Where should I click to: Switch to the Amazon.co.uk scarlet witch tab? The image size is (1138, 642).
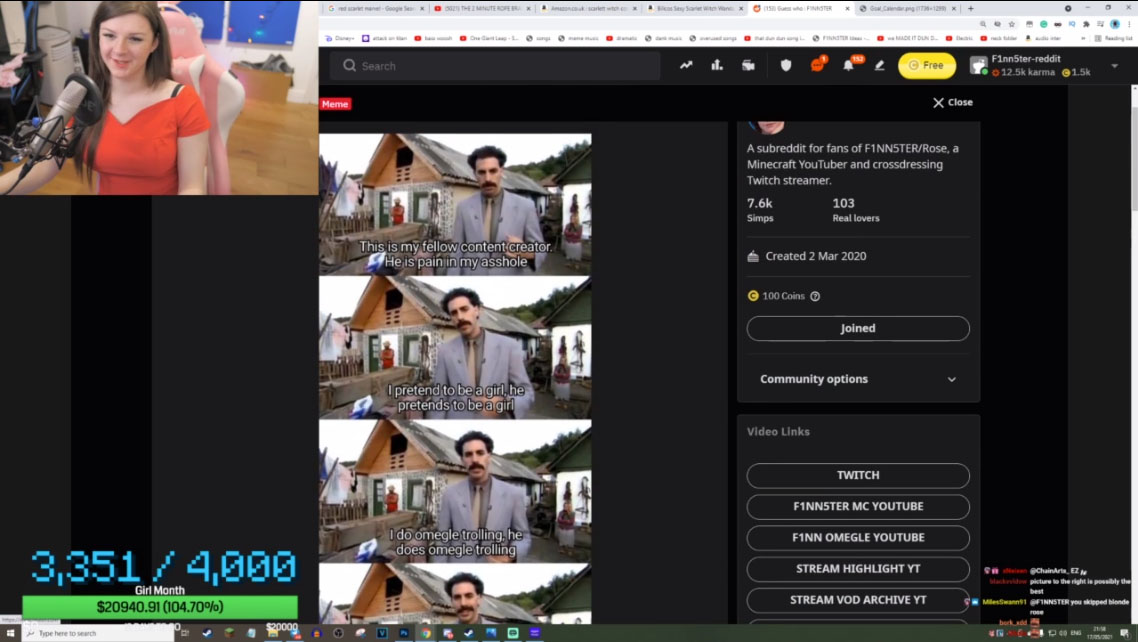coord(589,9)
